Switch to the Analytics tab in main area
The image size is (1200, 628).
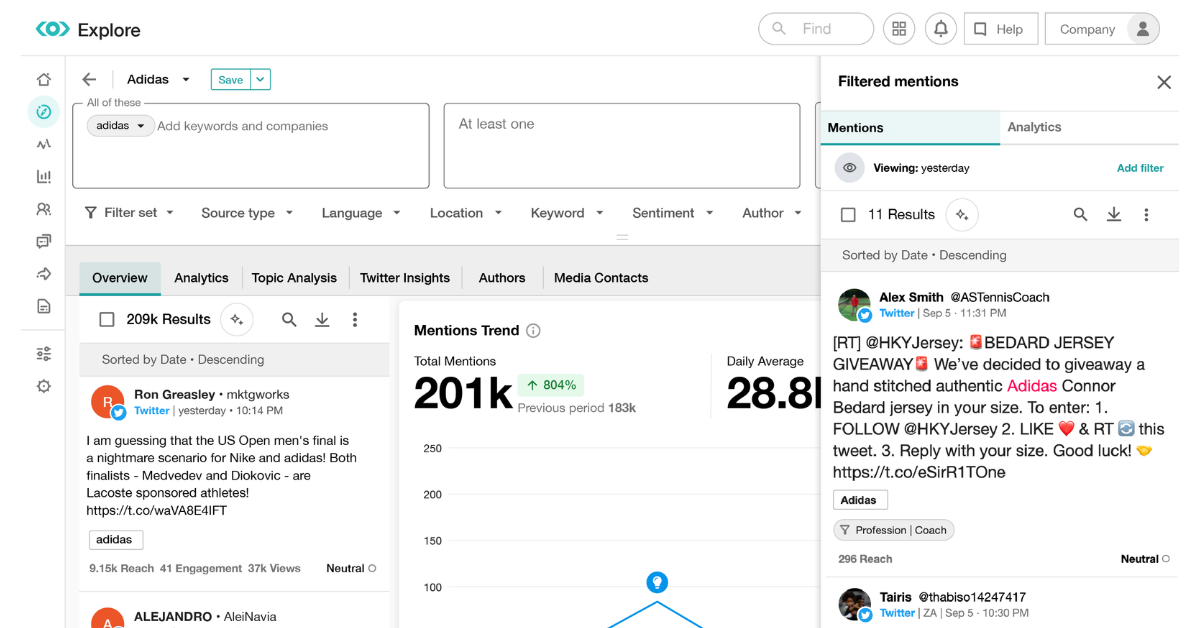201,278
